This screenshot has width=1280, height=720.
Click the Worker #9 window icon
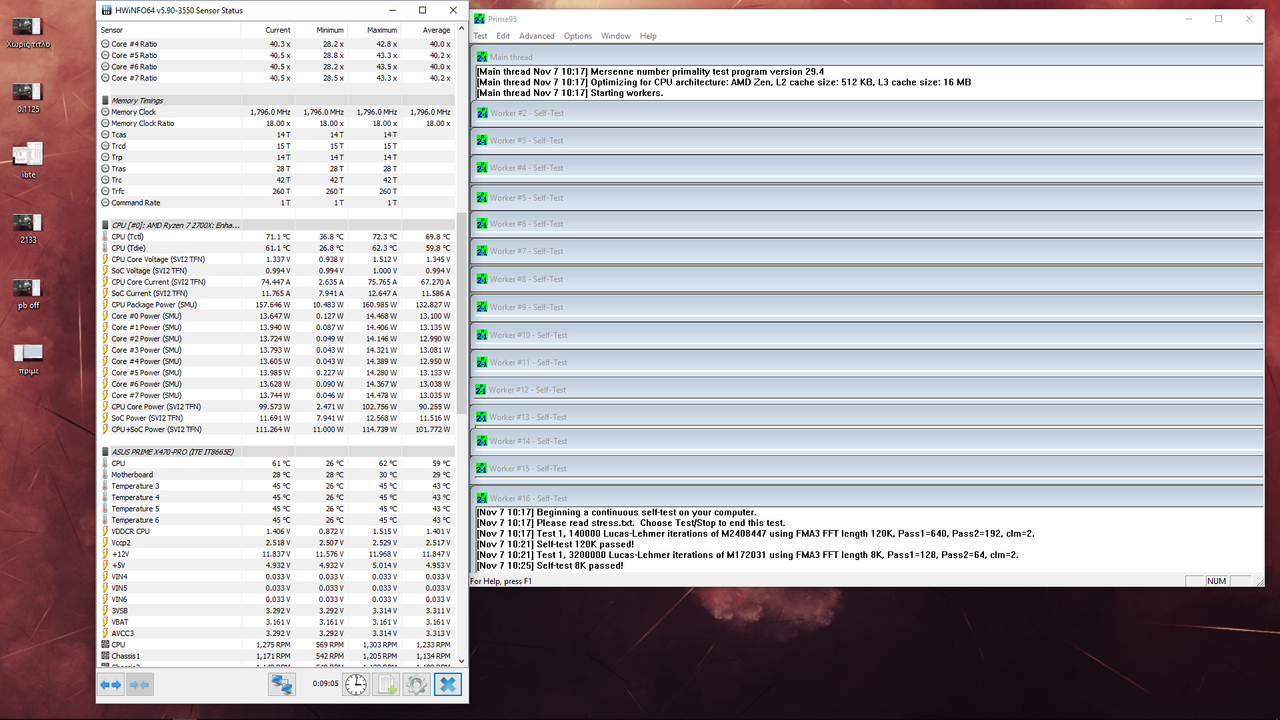click(482, 307)
